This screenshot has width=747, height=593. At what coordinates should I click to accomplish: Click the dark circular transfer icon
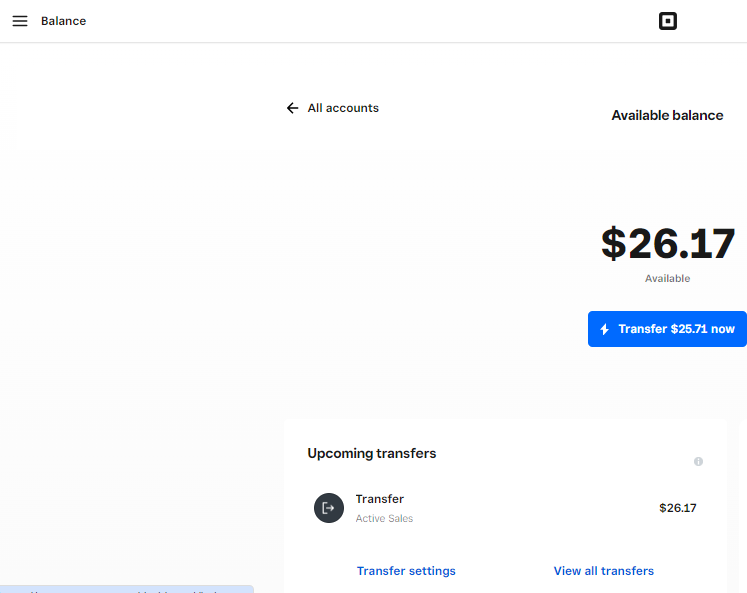(x=329, y=508)
